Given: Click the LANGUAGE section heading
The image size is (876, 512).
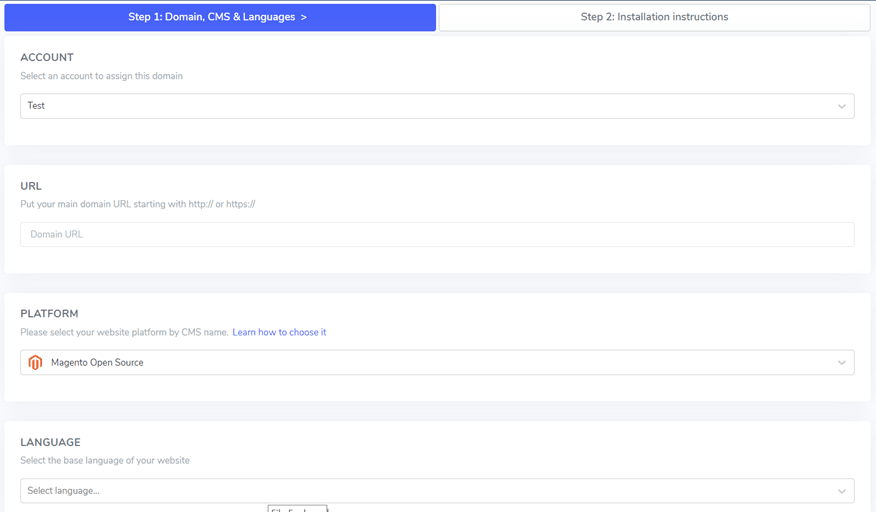Looking at the screenshot, I should coord(50,442).
